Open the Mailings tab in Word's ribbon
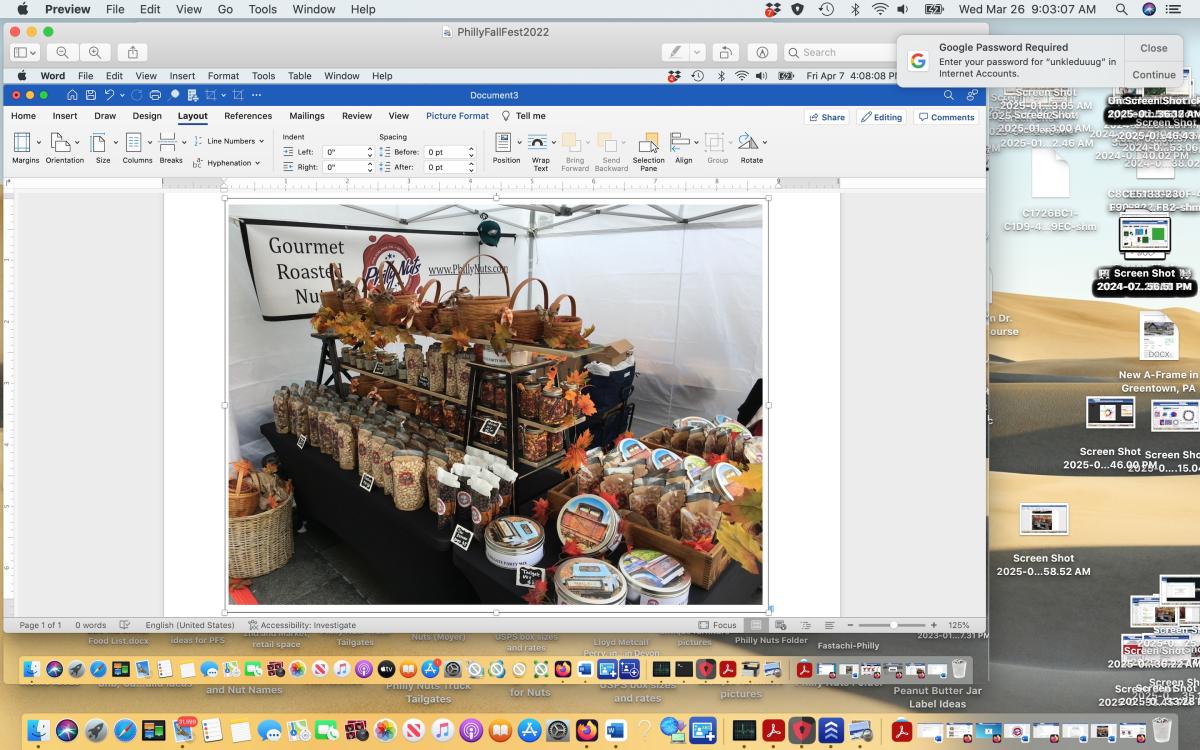The width and height of the screenshot is (1200, 750). click(307, 116)
